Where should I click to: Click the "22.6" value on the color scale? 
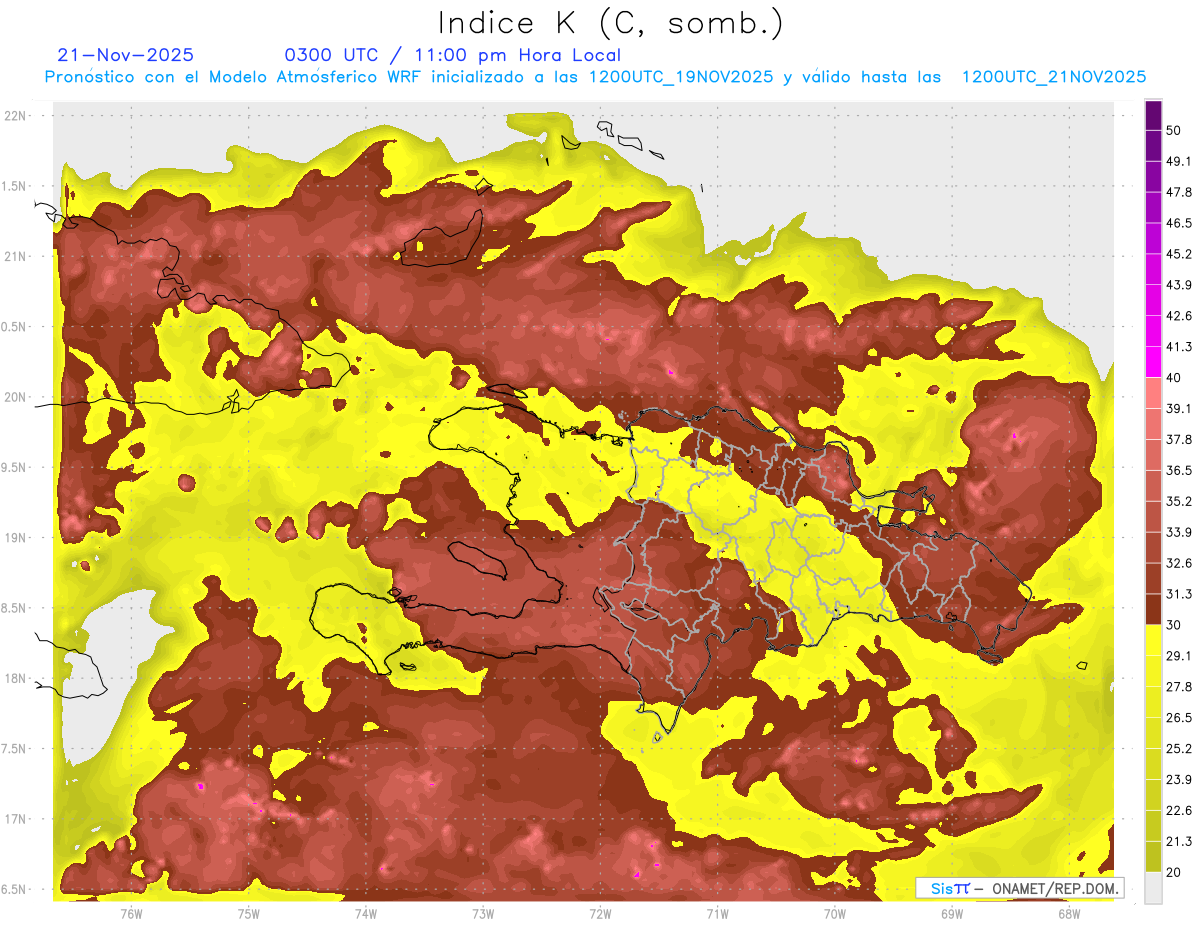click(1178, 811)
